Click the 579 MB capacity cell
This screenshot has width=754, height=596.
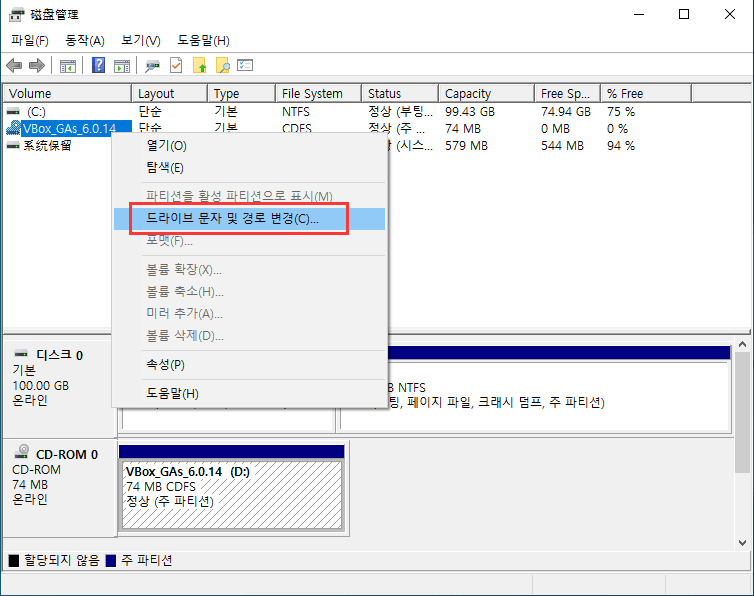466,146
